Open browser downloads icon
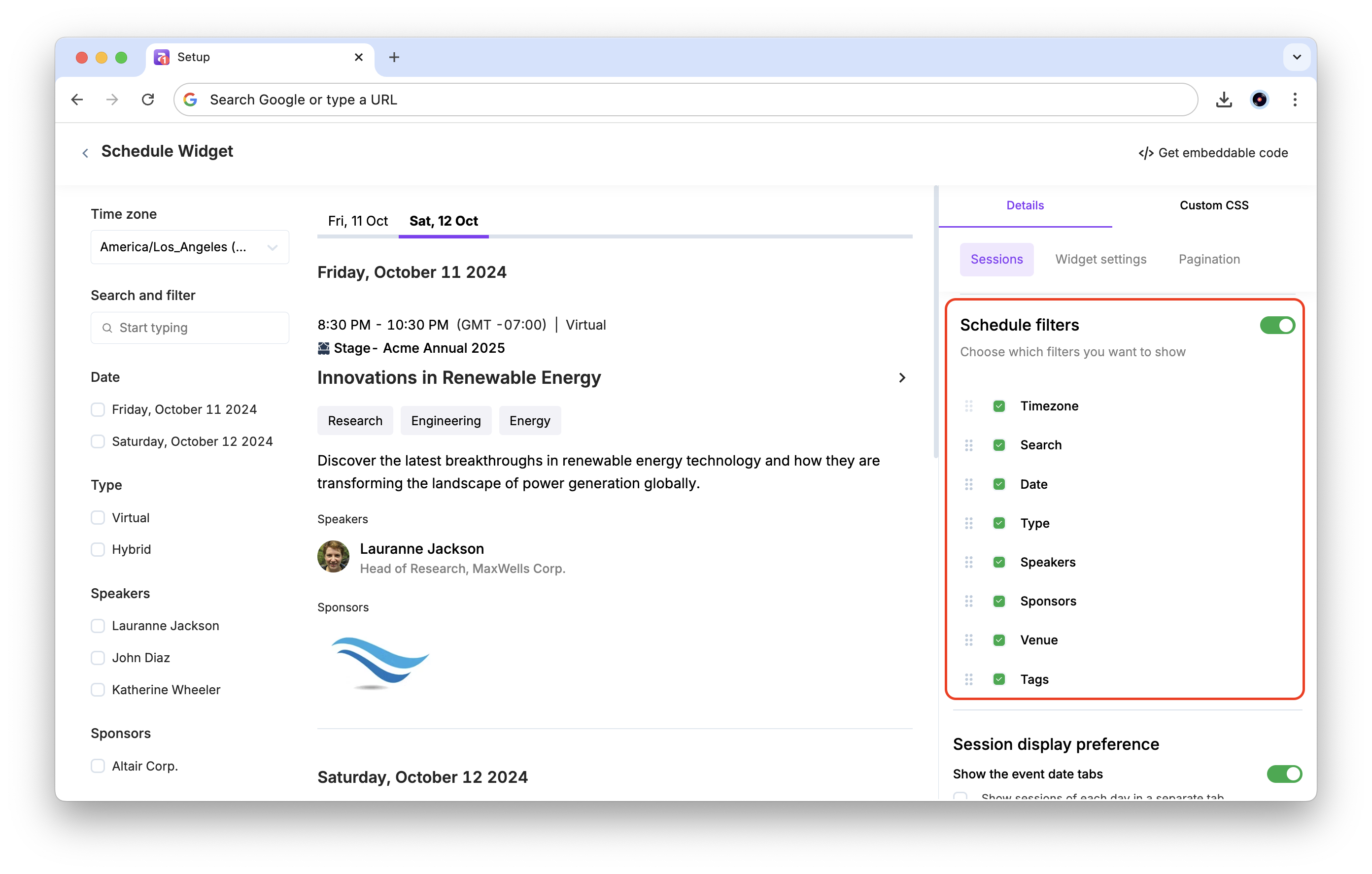The image size is (1372, 874). point(1223,100)
